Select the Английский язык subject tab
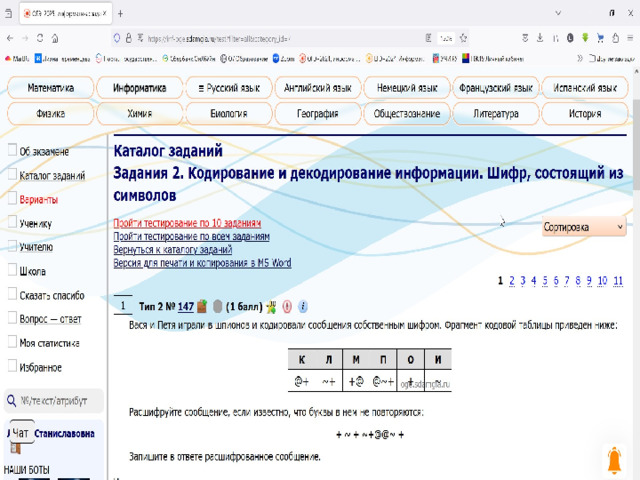The image size is (640, 480). click(318, 88)
